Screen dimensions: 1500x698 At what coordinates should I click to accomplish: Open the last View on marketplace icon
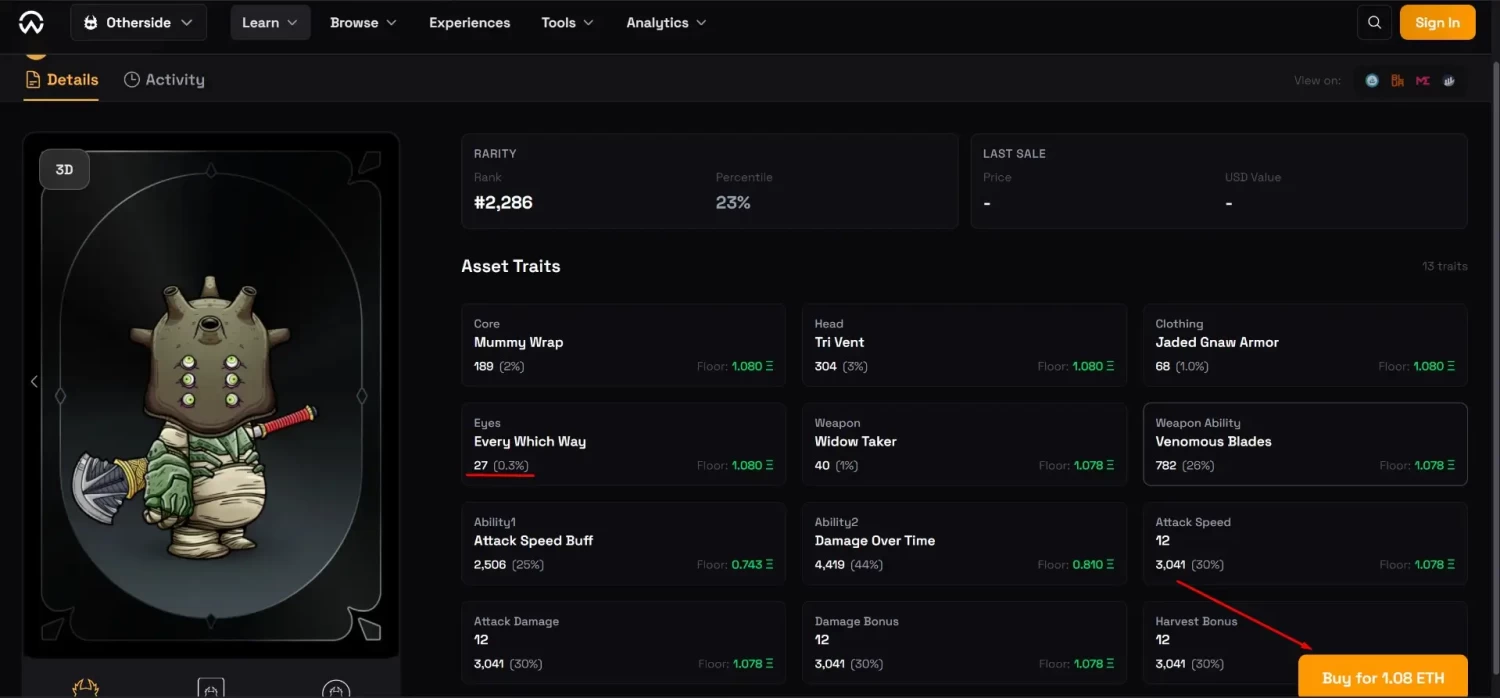point(1449,80)
